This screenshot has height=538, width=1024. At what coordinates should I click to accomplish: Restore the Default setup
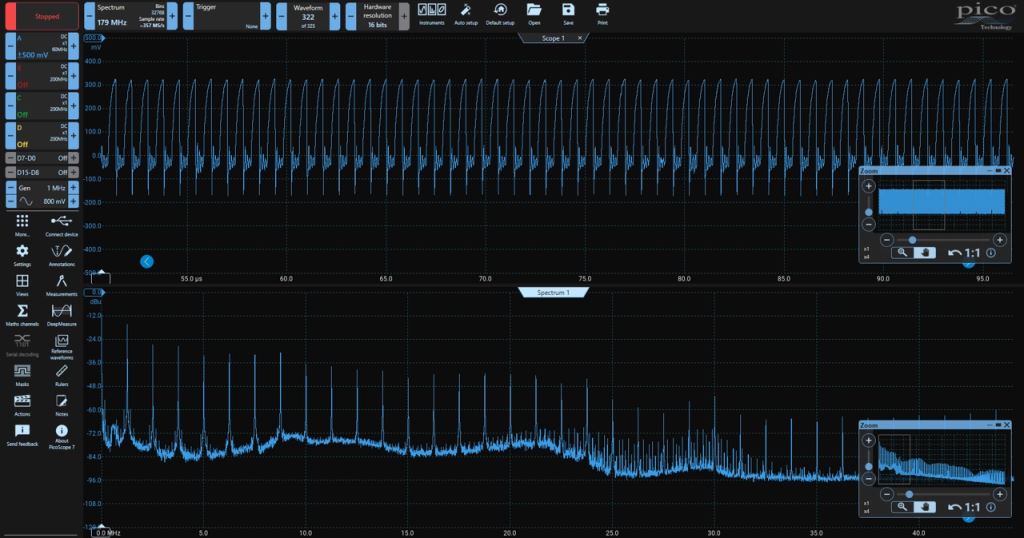(500, 14)
